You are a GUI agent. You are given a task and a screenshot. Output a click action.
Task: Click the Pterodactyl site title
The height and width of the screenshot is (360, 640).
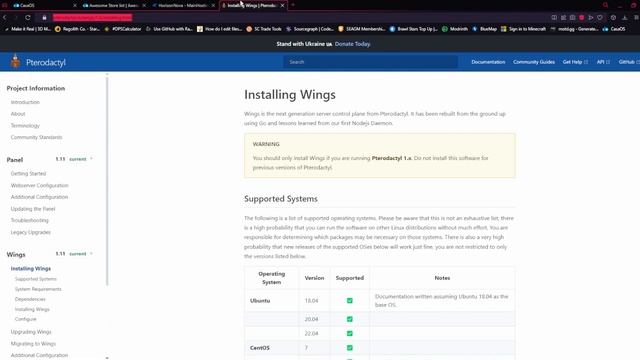pyautogui.click(x=46, y=62)
